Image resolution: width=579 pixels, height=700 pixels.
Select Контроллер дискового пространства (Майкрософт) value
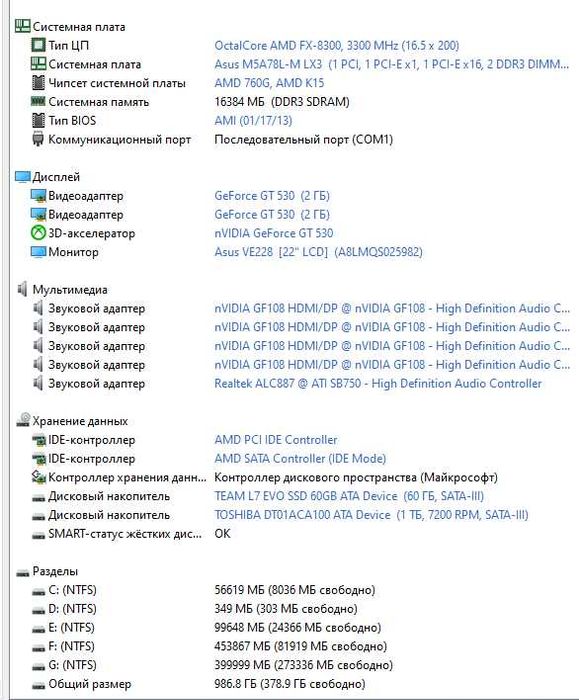pos(356,477)
